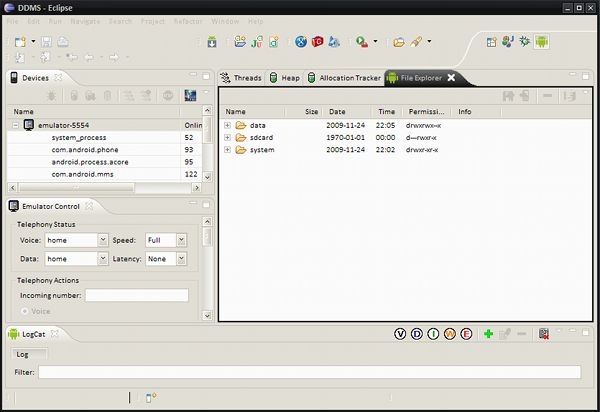This screenshot has height=412, width=600.
Task: Toggle the Debug (D) log level filter
Action: pos(417,334)
